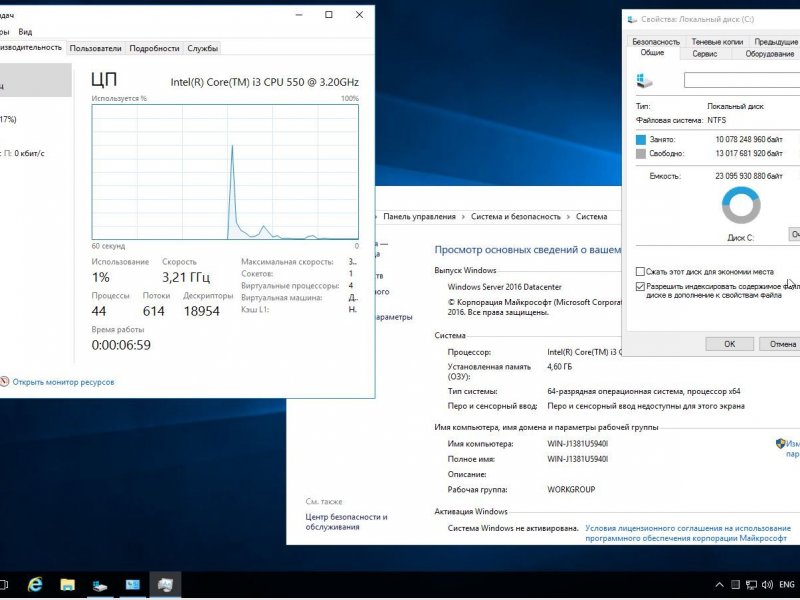Click the gray Свободно color swatch
The width and height of the screenshot is (800, 600).
(x=641, y=154)
